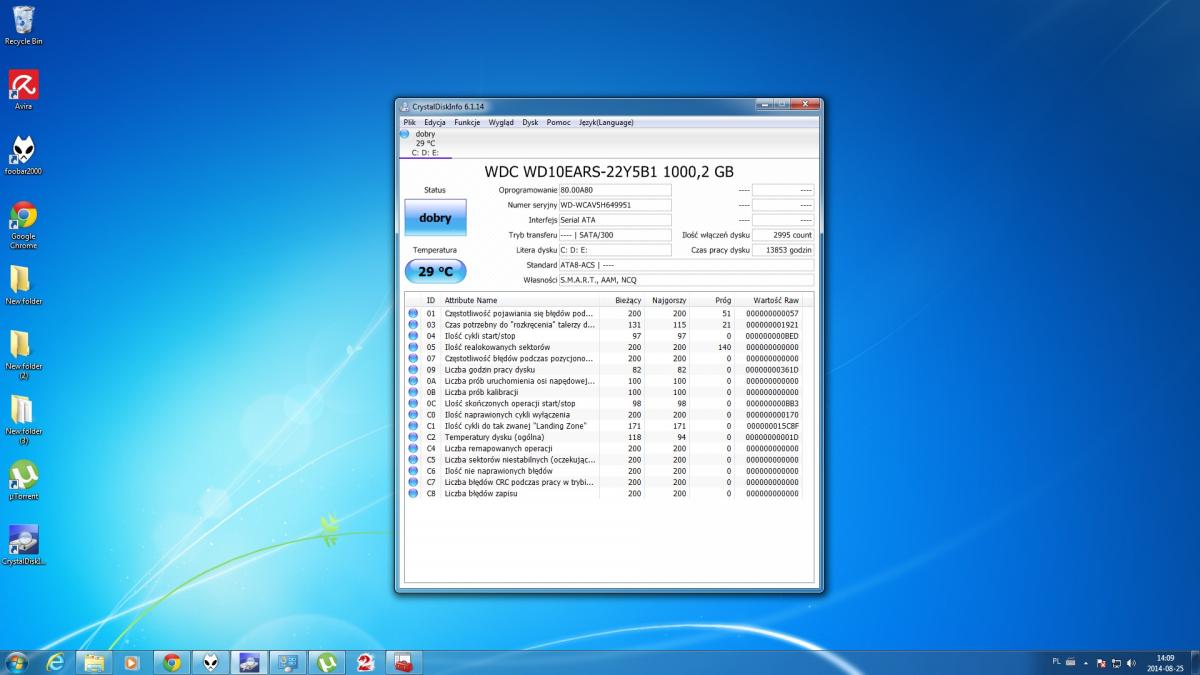Image resolution: width=1200 pixels, height=675 pixels.
Task: Open the PL language indicator
Action: [x=1057, y=662]
